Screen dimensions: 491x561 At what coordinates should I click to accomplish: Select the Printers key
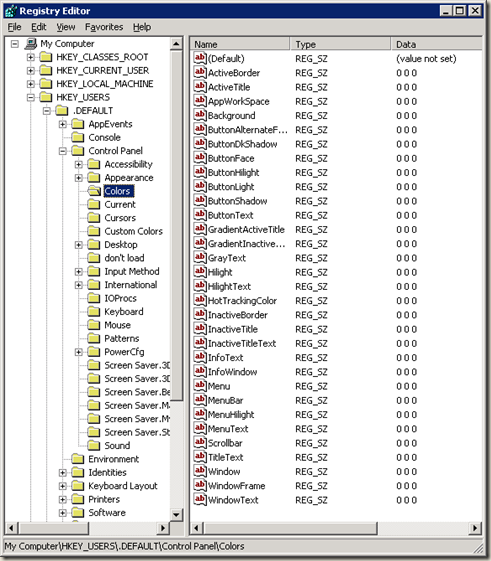click(x=104, y=499)
